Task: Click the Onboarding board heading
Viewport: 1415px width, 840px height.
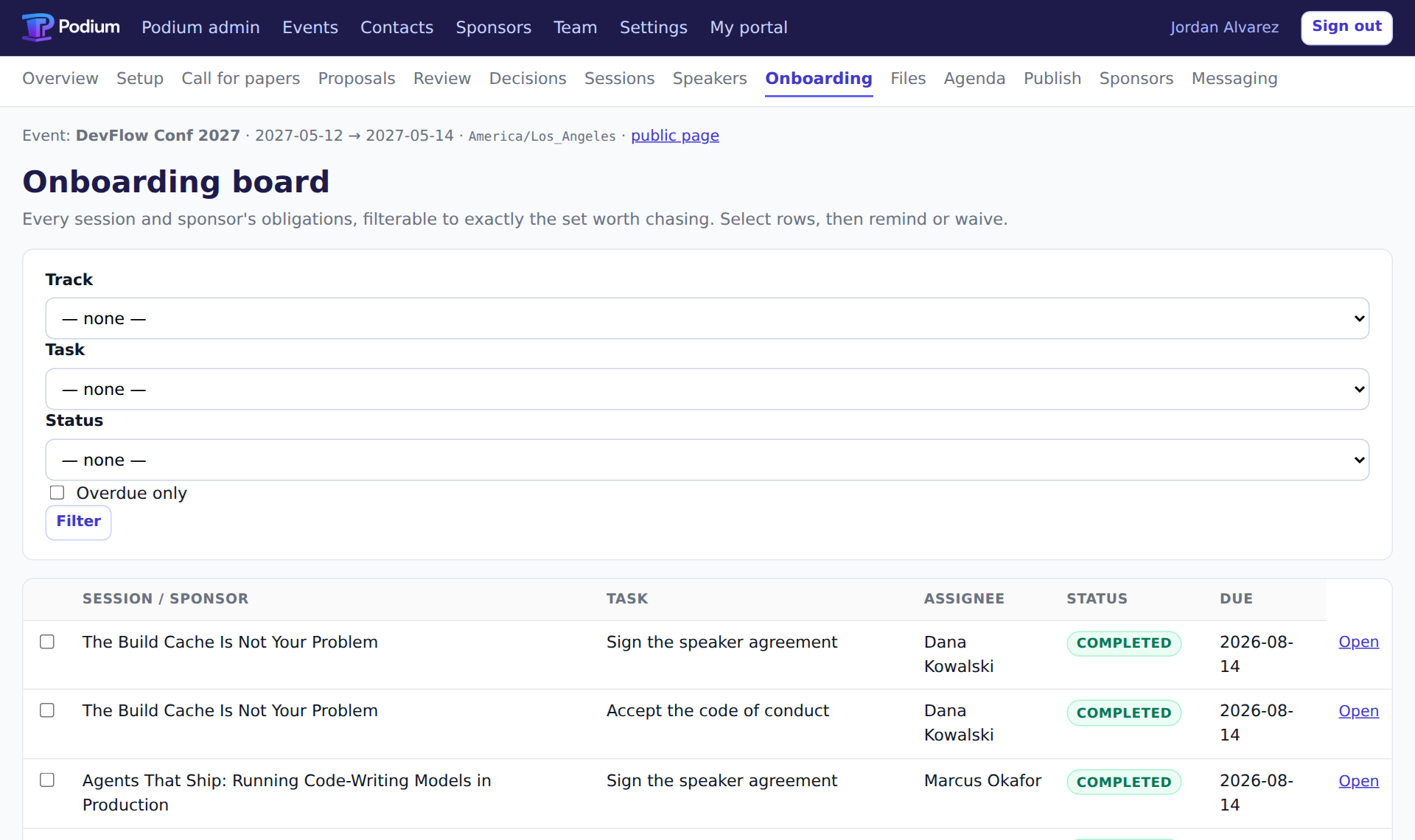Action: pyautogui.click(x=176, y=181)
